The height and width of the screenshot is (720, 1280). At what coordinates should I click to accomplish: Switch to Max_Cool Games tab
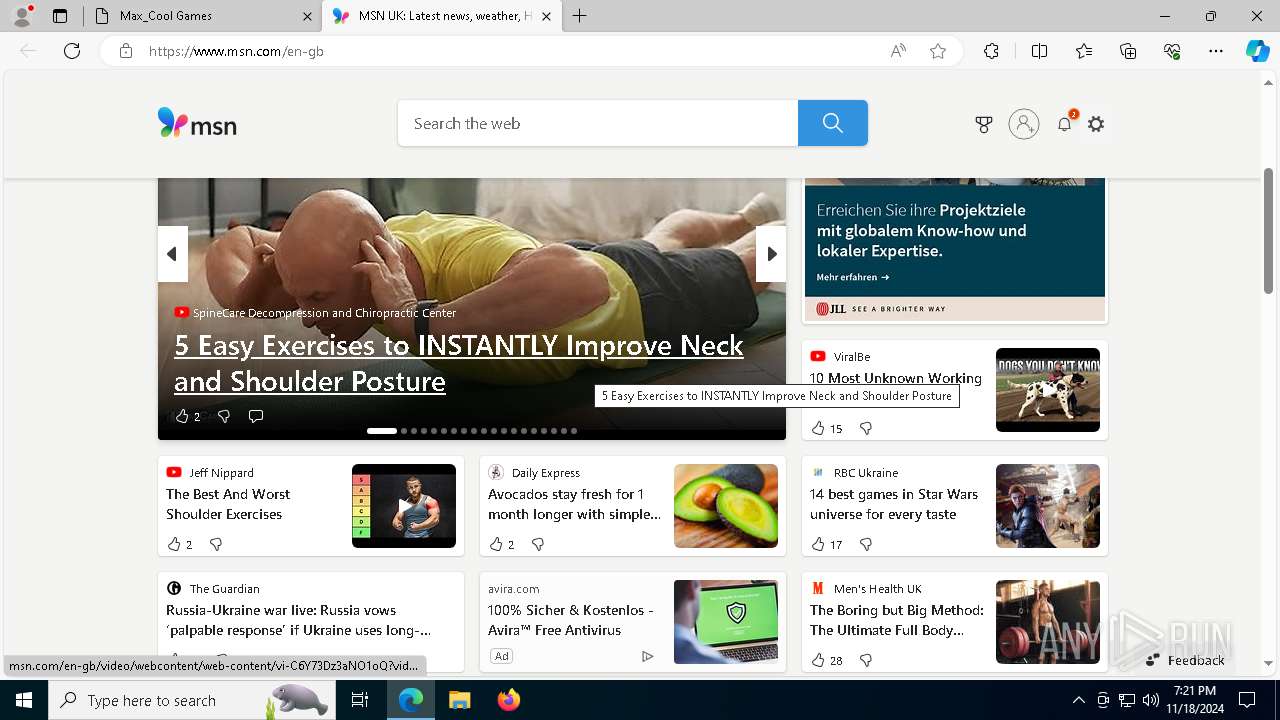click(202, 16)
